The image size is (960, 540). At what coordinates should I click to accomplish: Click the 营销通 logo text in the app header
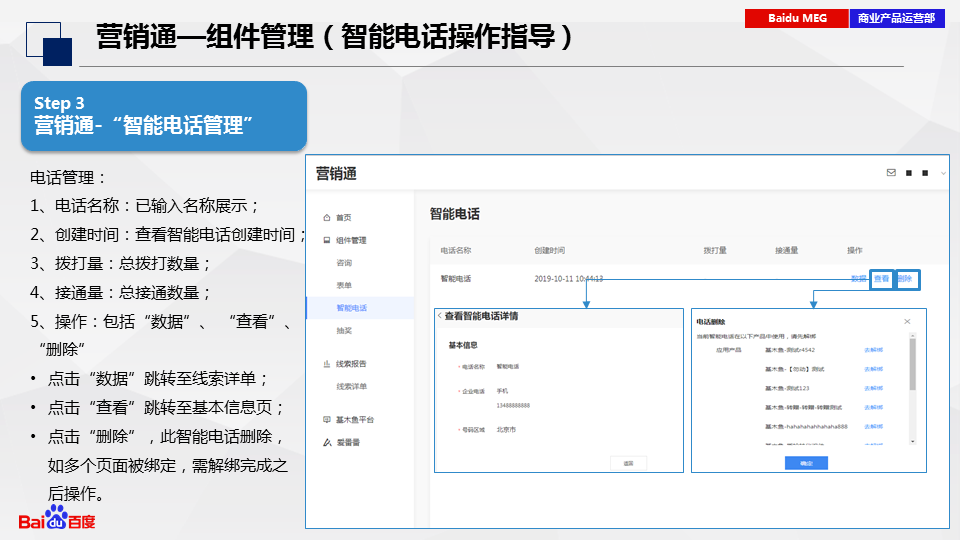(336, 174)
